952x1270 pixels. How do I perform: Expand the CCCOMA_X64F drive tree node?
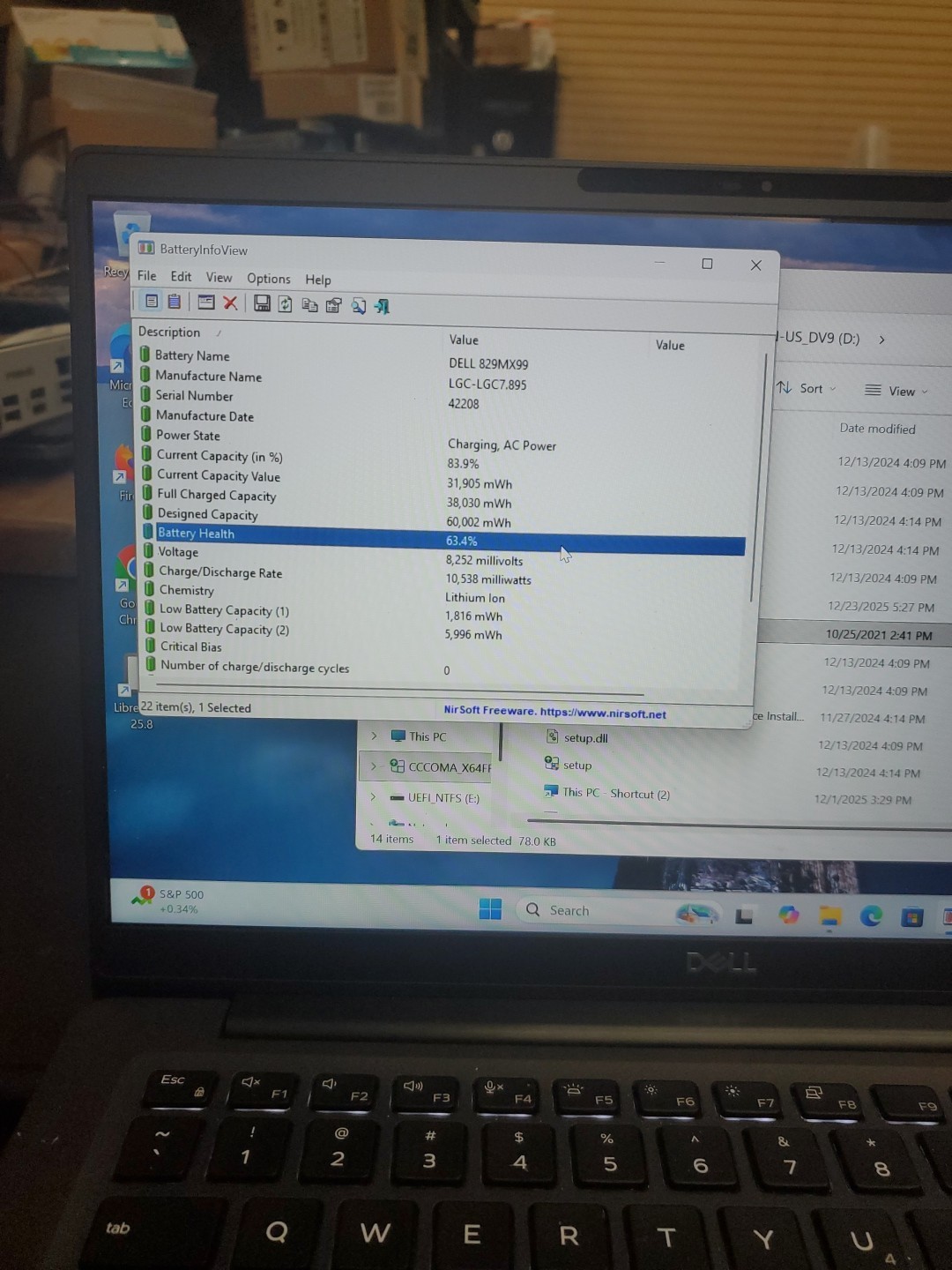coord(373,766)
